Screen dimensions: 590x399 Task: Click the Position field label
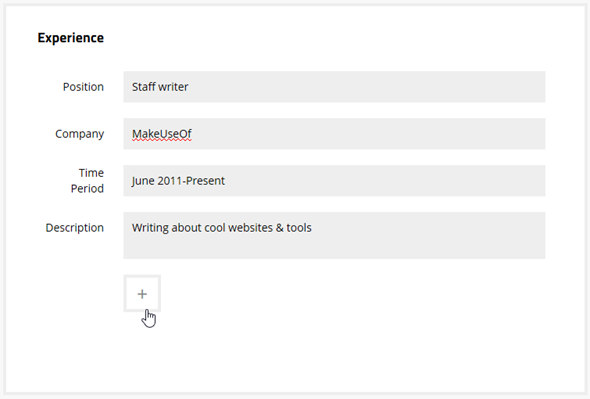(83, 87)
